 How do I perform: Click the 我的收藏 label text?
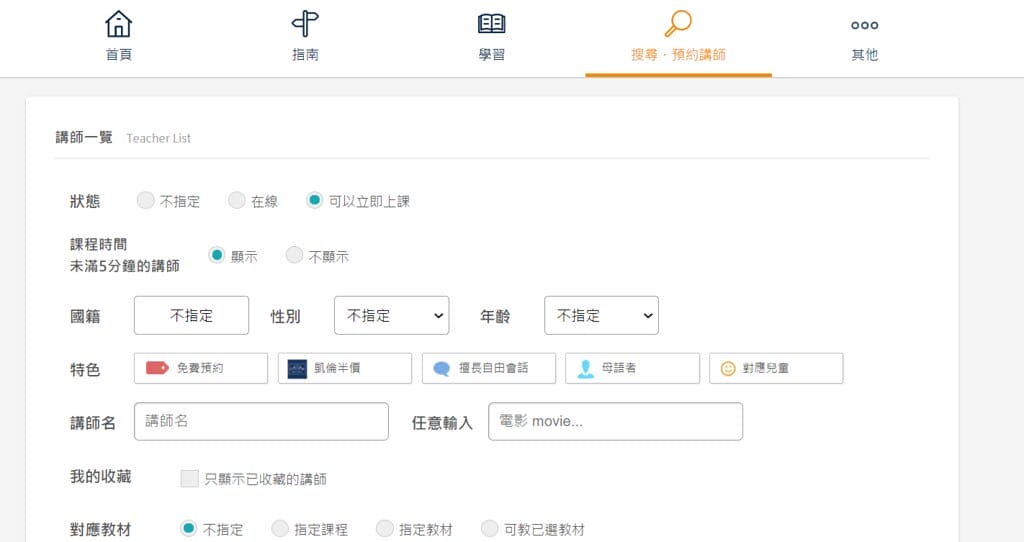click(x=101, y=477)
